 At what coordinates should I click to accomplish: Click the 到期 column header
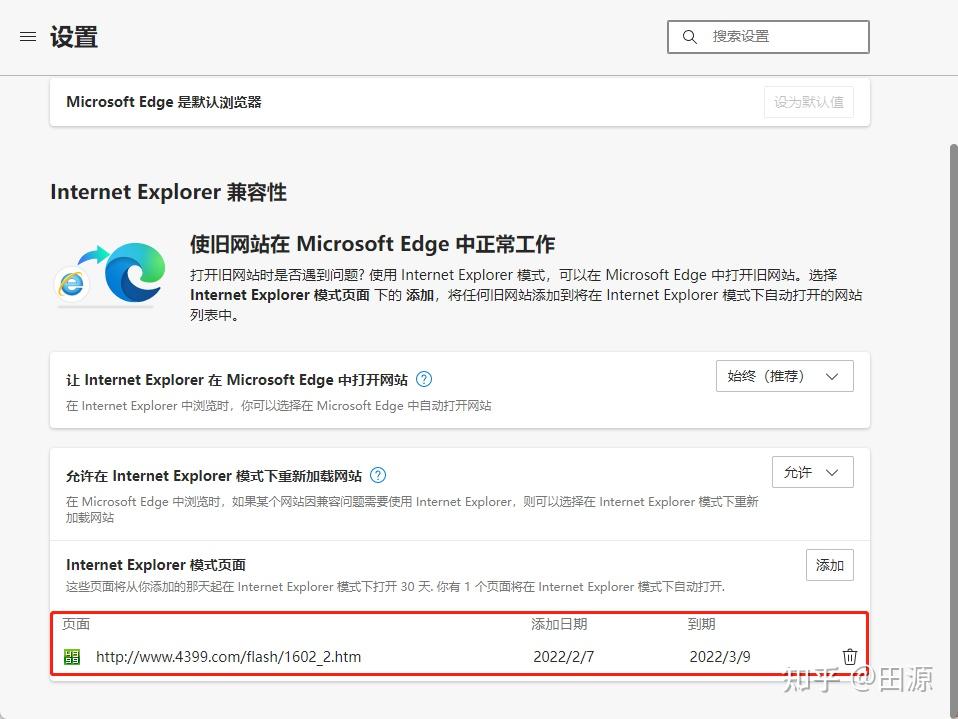[701, 624]
